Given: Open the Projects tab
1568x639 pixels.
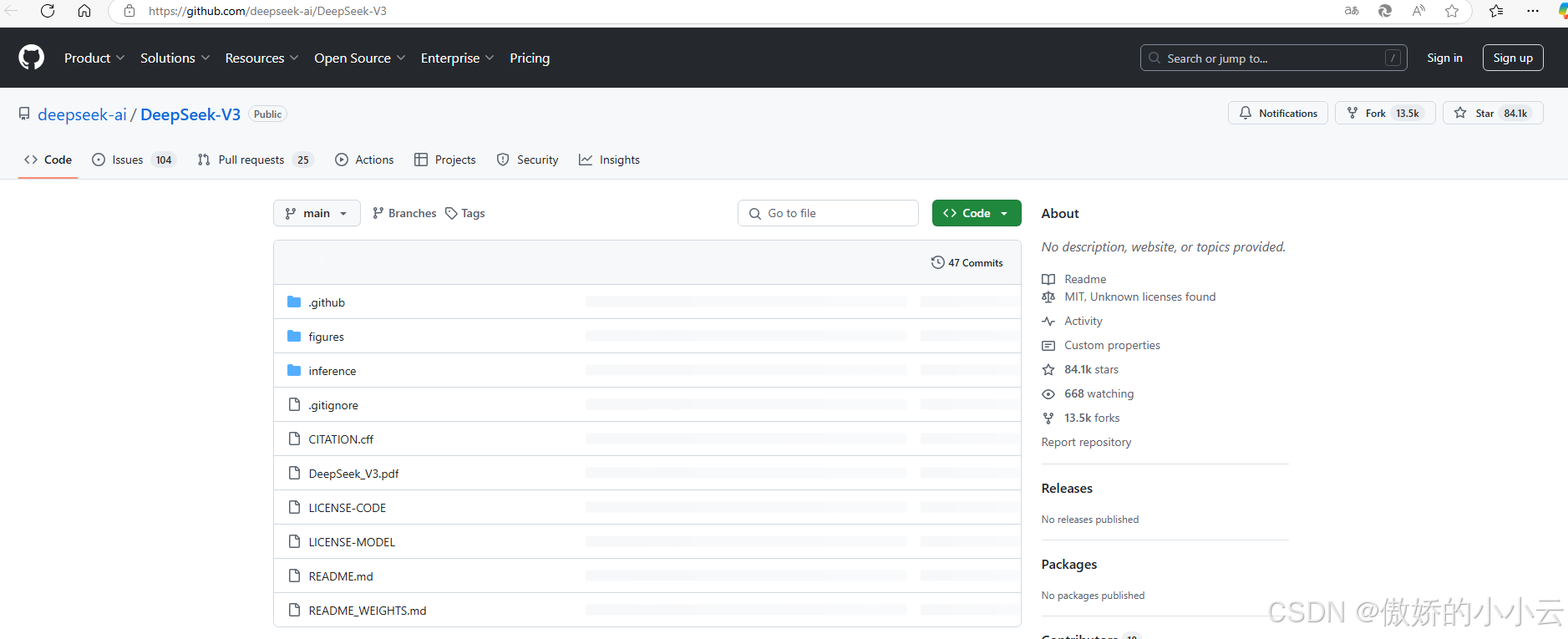Looking at the screenshot, I should pos(444,160).
